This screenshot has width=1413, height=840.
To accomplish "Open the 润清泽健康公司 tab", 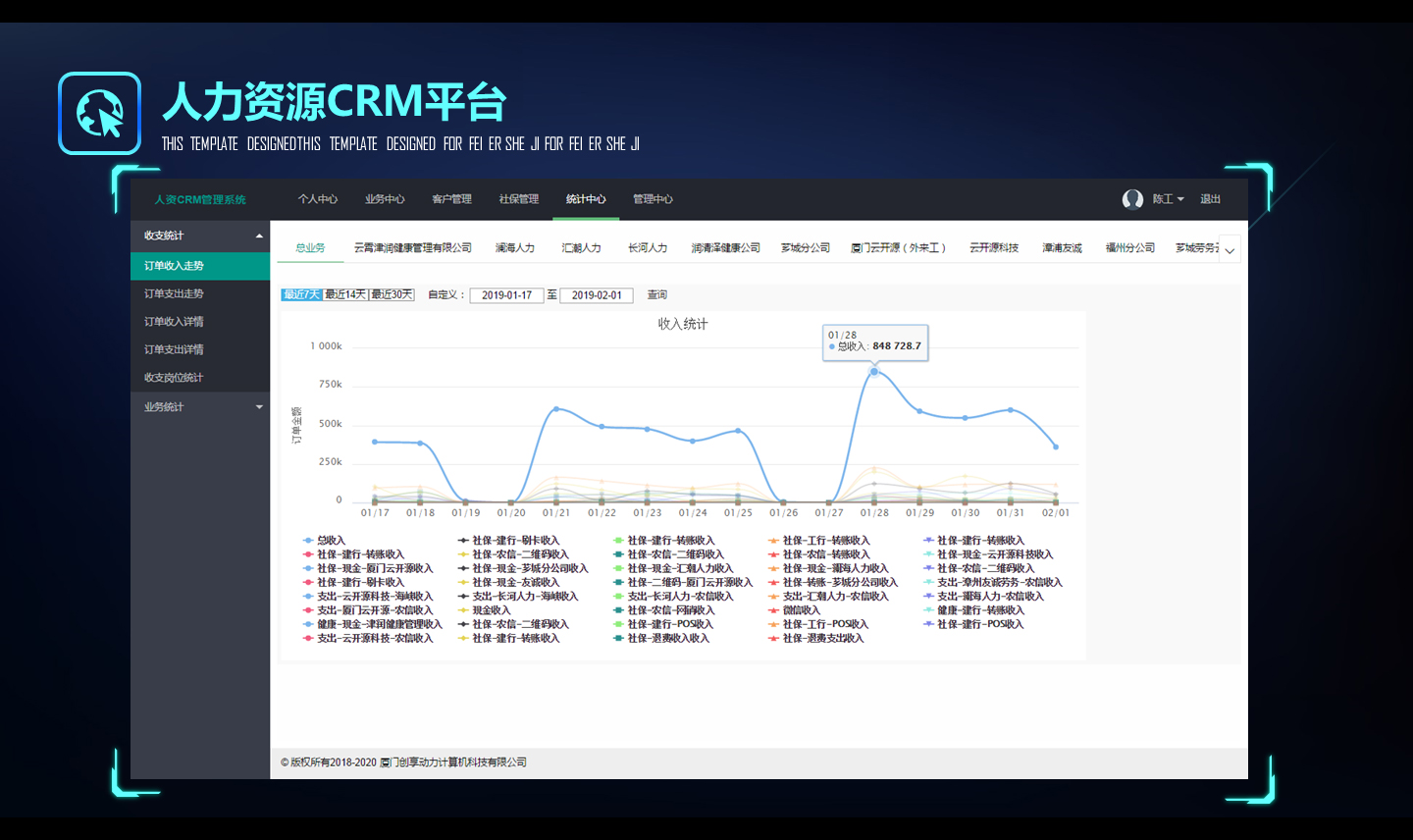I will (725, 248).
